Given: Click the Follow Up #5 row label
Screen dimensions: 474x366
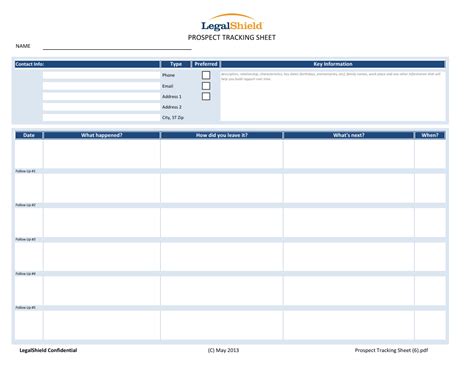Looking at the screenshot, I should [x=25, y=308].
